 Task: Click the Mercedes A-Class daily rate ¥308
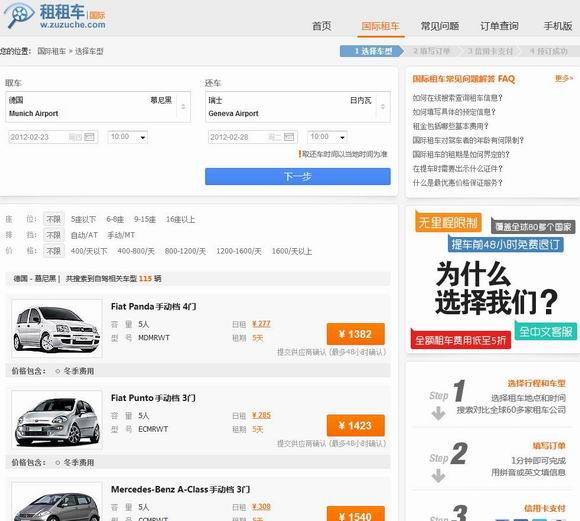coord(261,507)
